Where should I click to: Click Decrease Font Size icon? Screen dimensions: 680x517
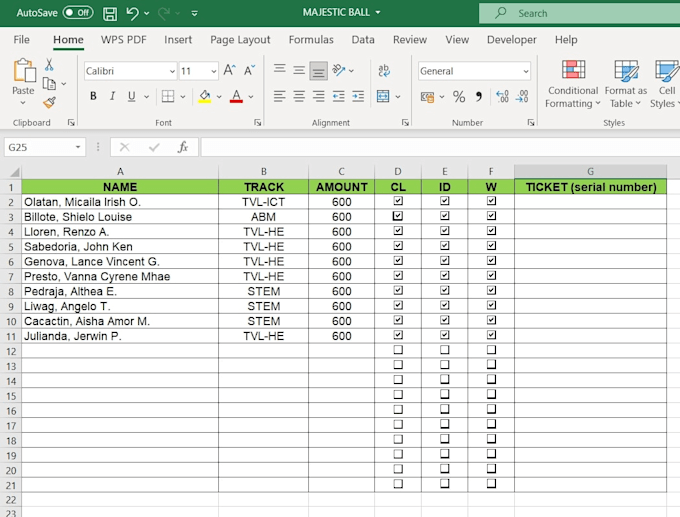pos(249,70)
